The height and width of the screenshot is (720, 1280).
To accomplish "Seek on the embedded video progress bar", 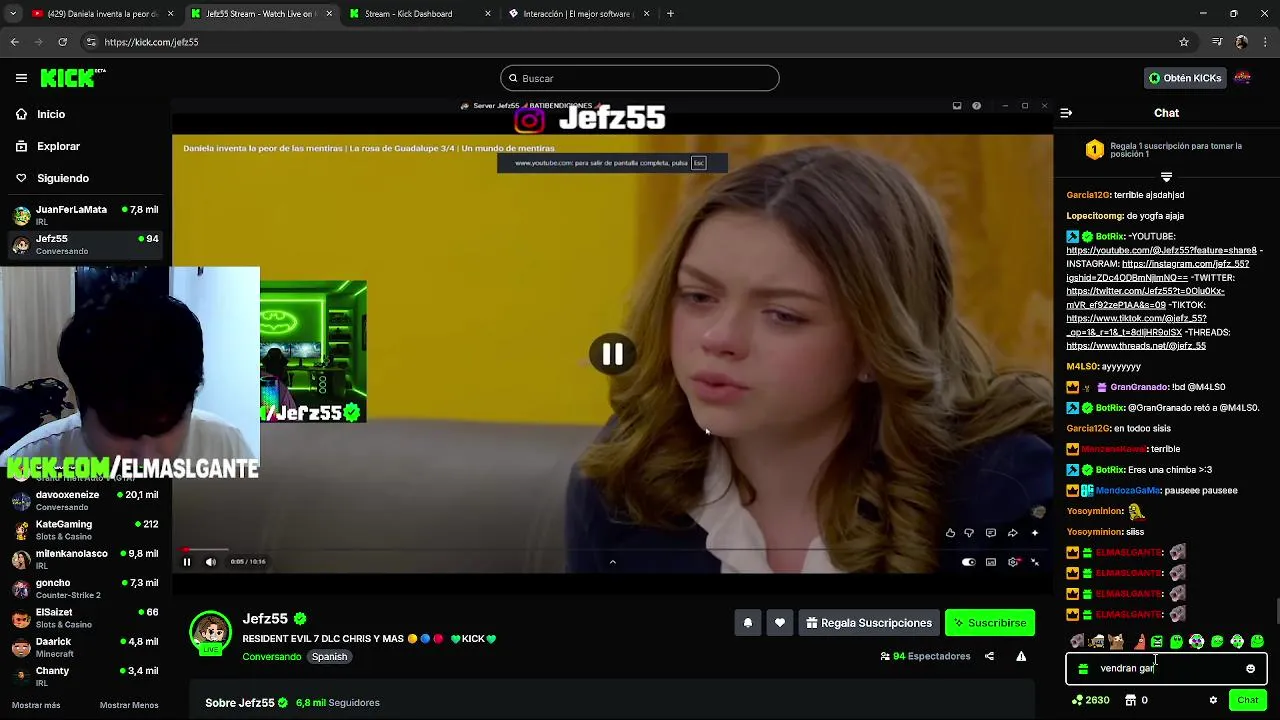I will click(x=612, y=550).
